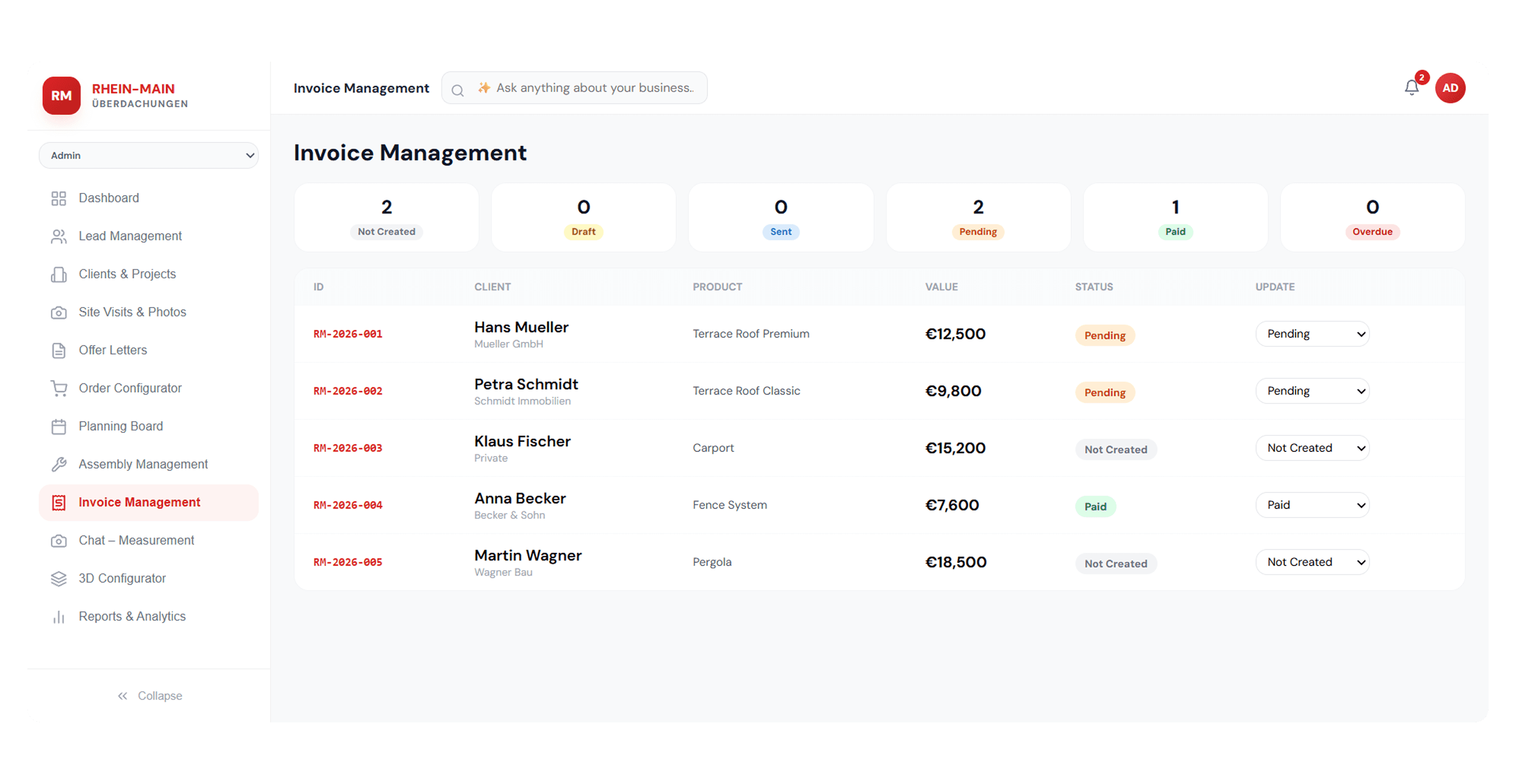Click the Hans Mueller client name
The image size is (1516, 784).
pyautogui.click(x=521, y=328)
